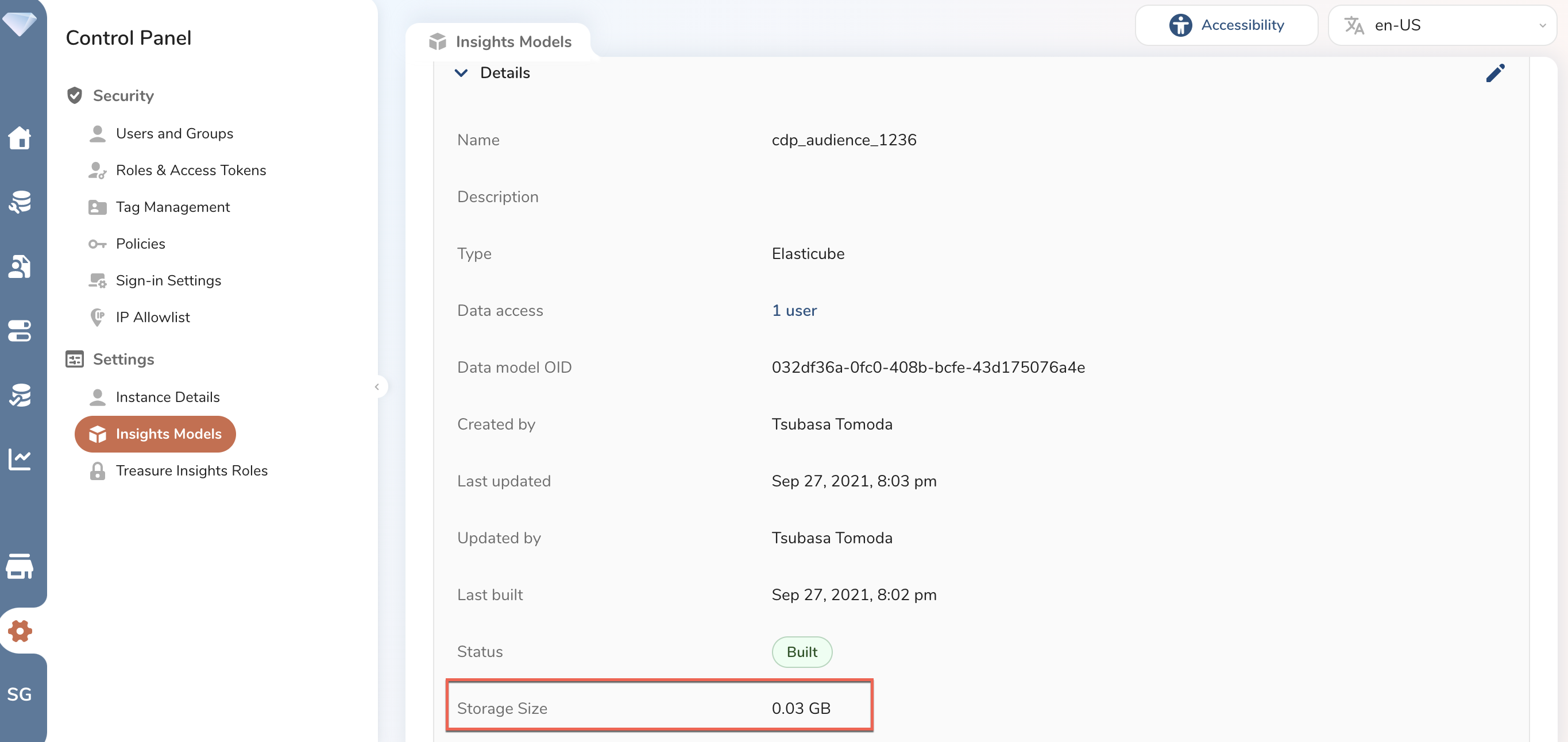Open the user document icon in left rail

pos(20,266)
